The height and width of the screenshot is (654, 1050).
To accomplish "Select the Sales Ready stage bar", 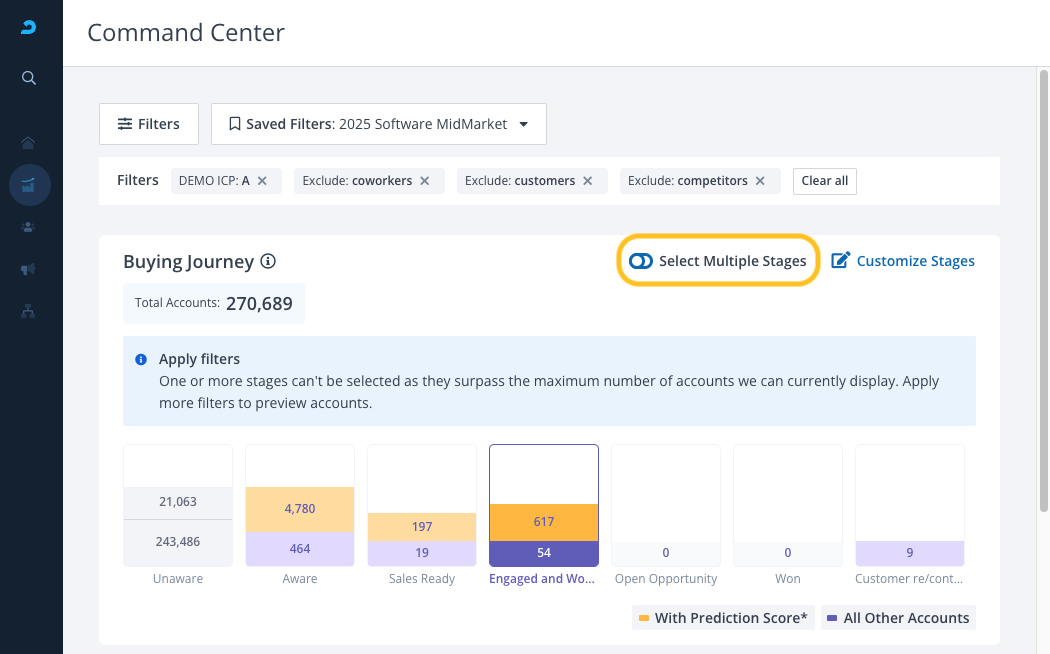I will 422,540.
